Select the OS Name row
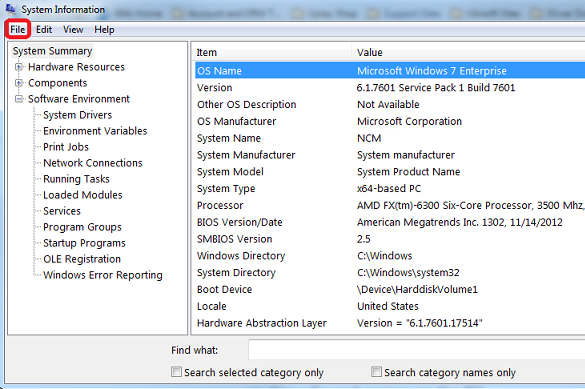 coord(390,71)
